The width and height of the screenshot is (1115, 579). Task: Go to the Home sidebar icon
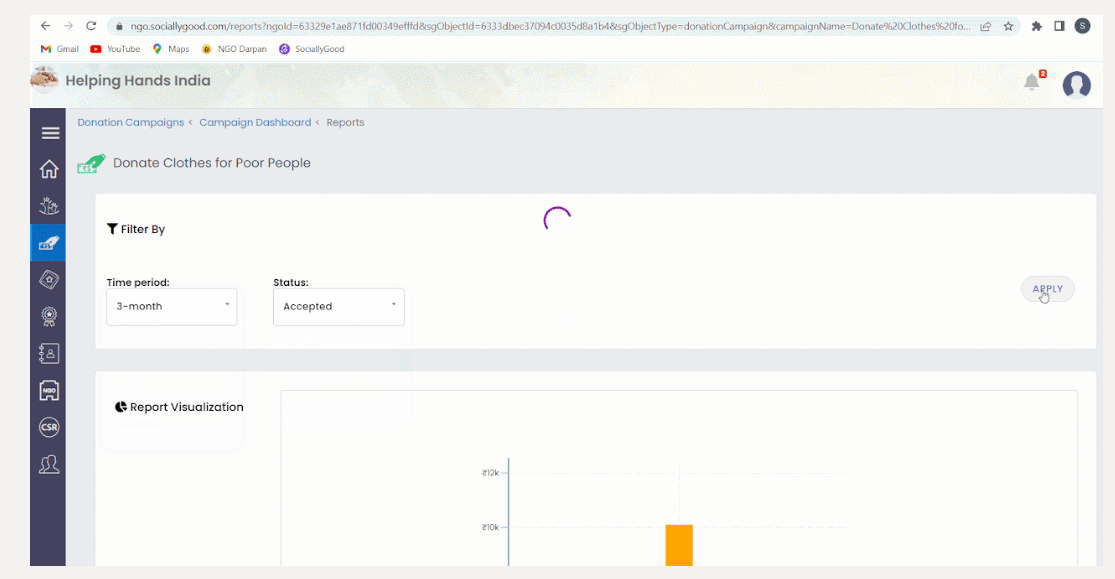point(49,169)
